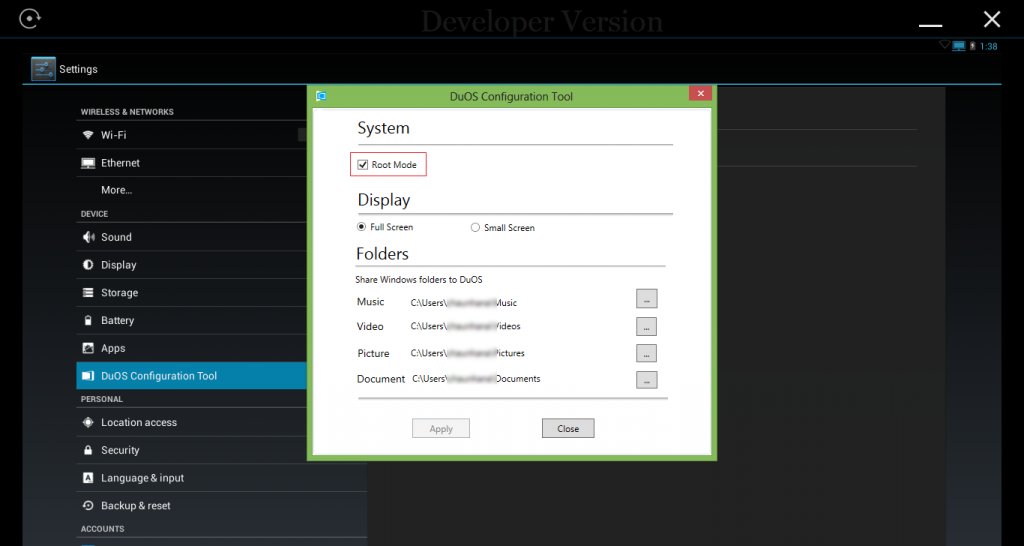Viewport: 1024px width, 546px height.
Task: Select the Full Screen radio button
Action: tap(362, 227)
